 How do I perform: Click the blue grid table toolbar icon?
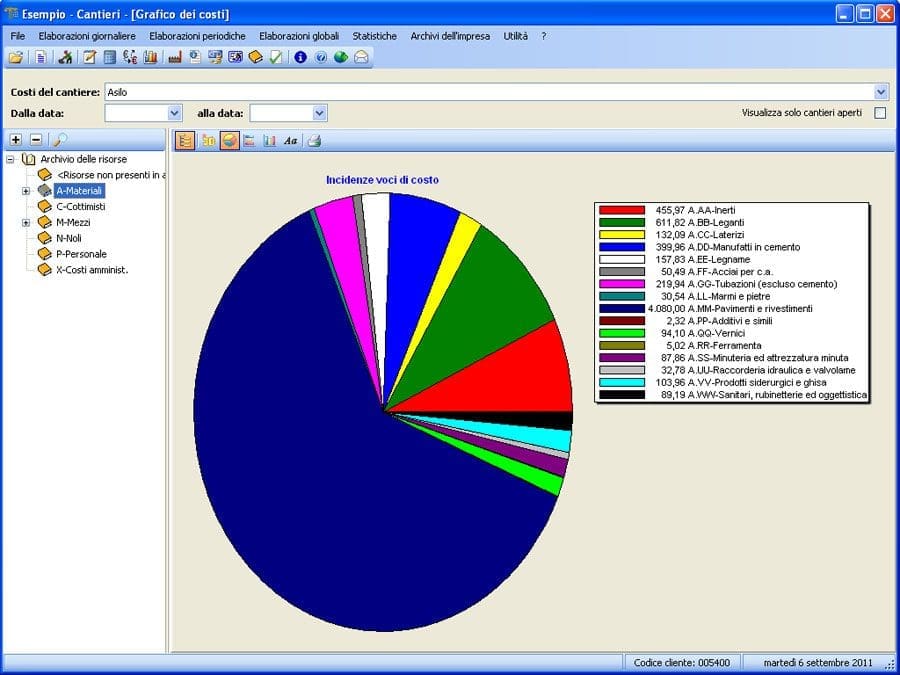pyautogui.click(x=110, y=57)
